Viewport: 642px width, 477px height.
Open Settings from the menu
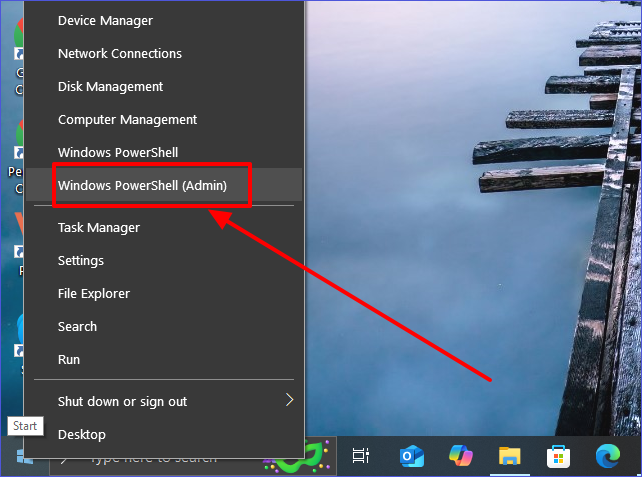point(164,260)
